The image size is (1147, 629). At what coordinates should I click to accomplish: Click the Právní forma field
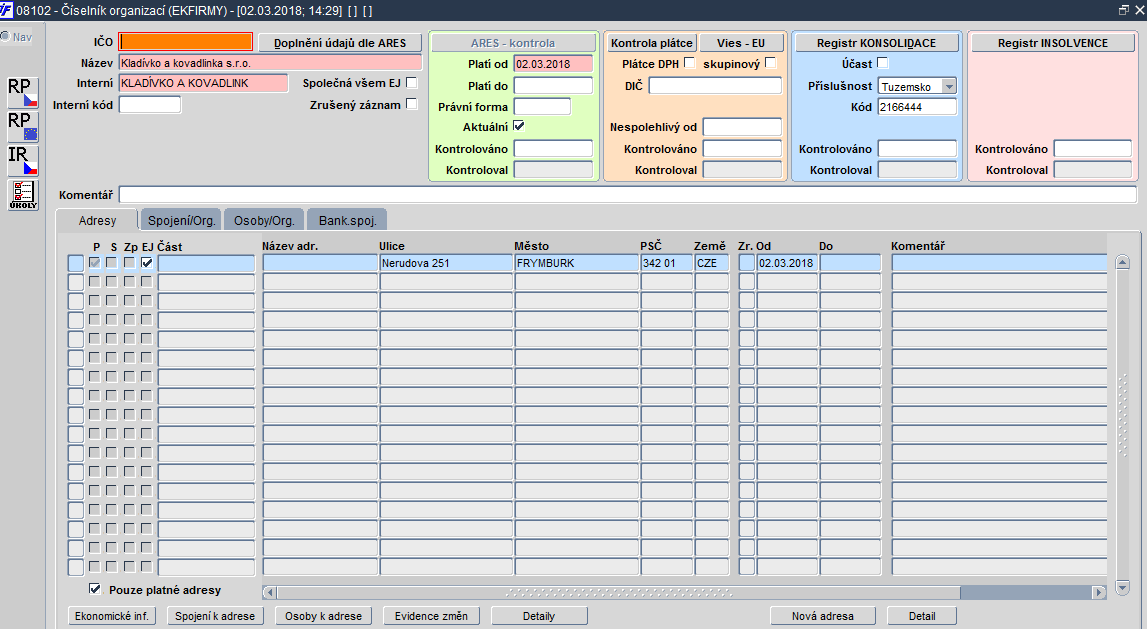click(542, 106)
